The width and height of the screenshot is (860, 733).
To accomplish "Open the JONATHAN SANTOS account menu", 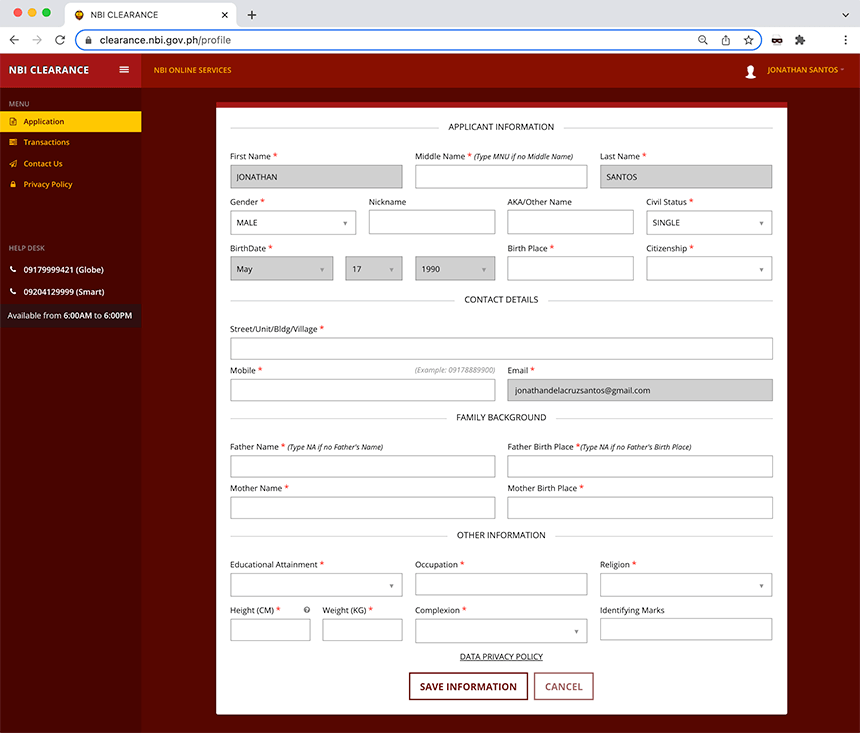I will coord(805,70).
